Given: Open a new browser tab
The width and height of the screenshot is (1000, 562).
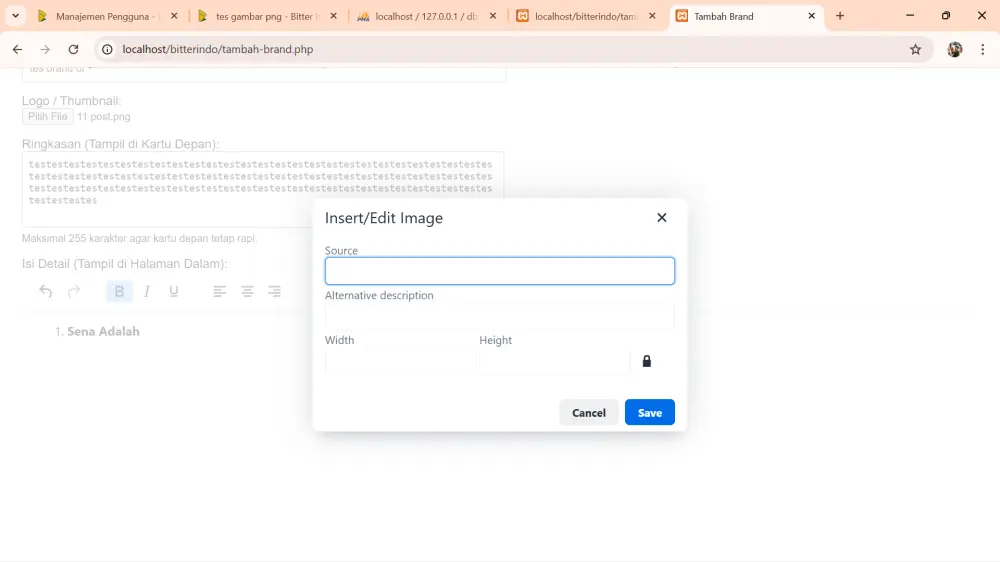Looking at the screenshot, I should point(840,16).
